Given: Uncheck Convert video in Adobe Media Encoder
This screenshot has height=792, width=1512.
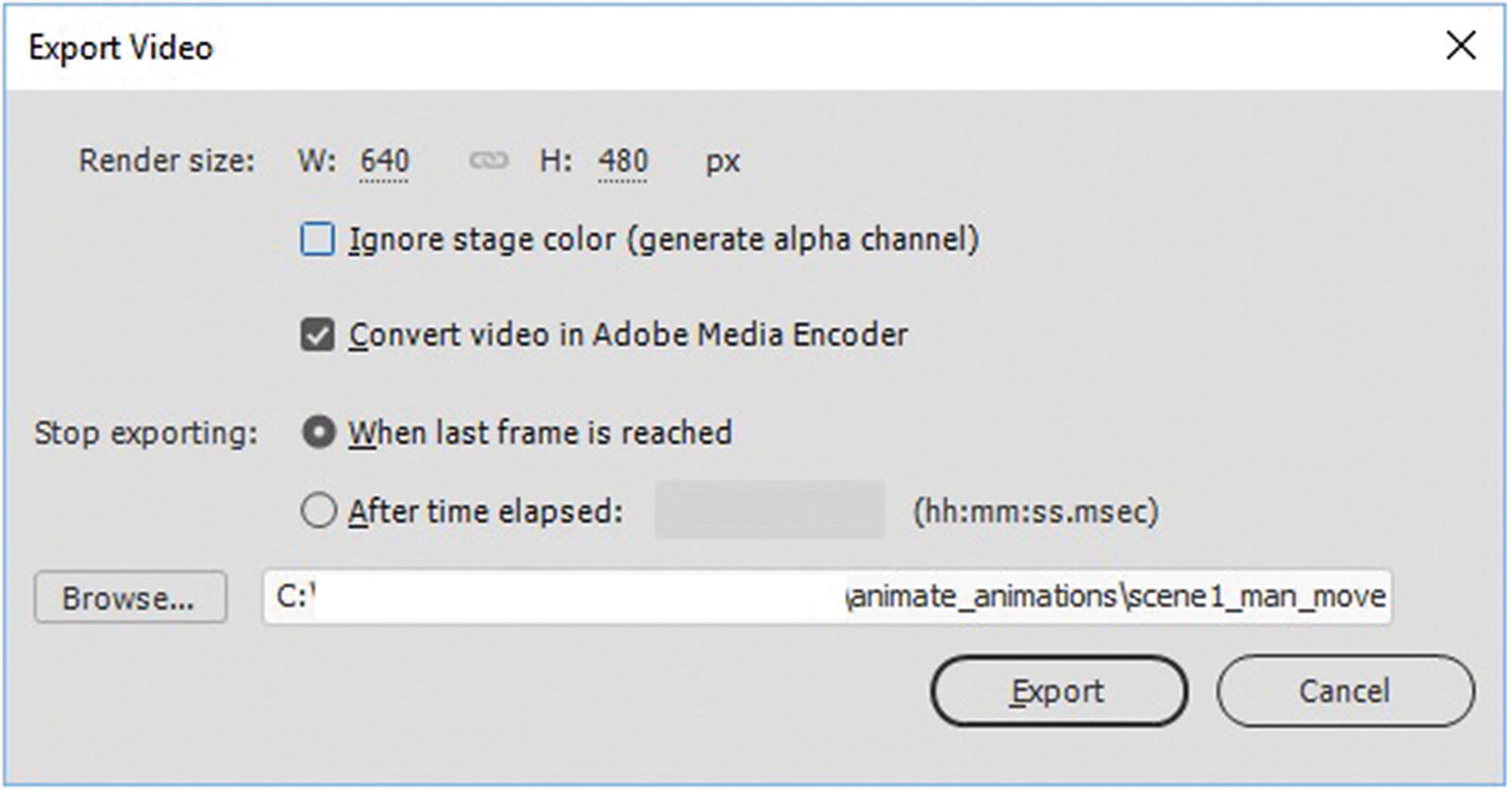Looking at the screenshot, I should [x=318, y=335].
